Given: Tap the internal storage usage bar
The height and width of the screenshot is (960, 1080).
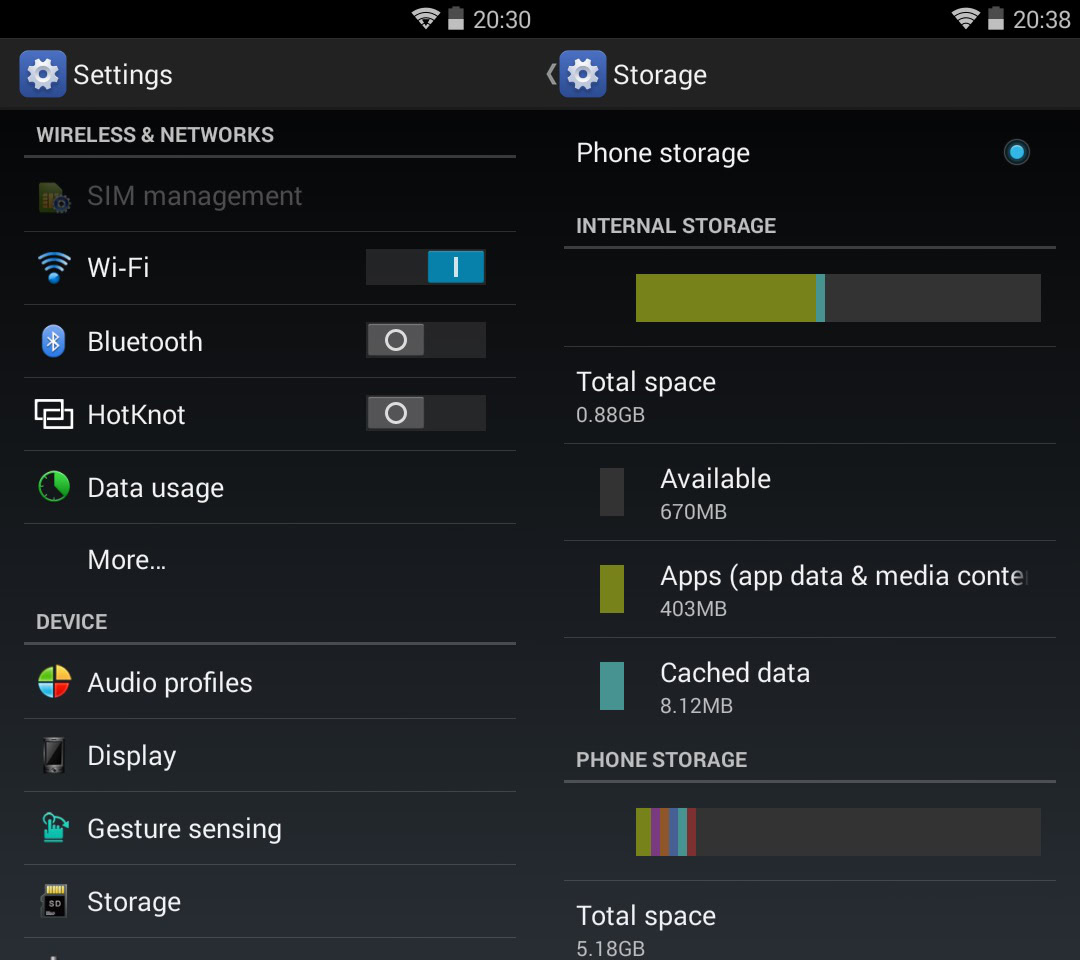Looking at the screenshot, I should (x=838, y=298).
